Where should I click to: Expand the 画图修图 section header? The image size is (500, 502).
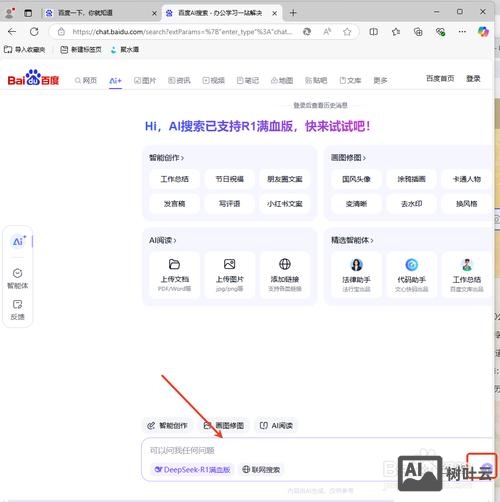(x=348, y=158)
